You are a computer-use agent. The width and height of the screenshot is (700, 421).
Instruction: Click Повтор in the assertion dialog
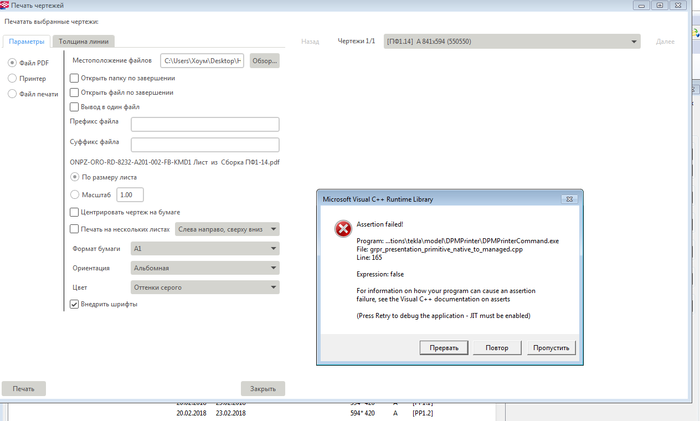click(x=497, y=348)
